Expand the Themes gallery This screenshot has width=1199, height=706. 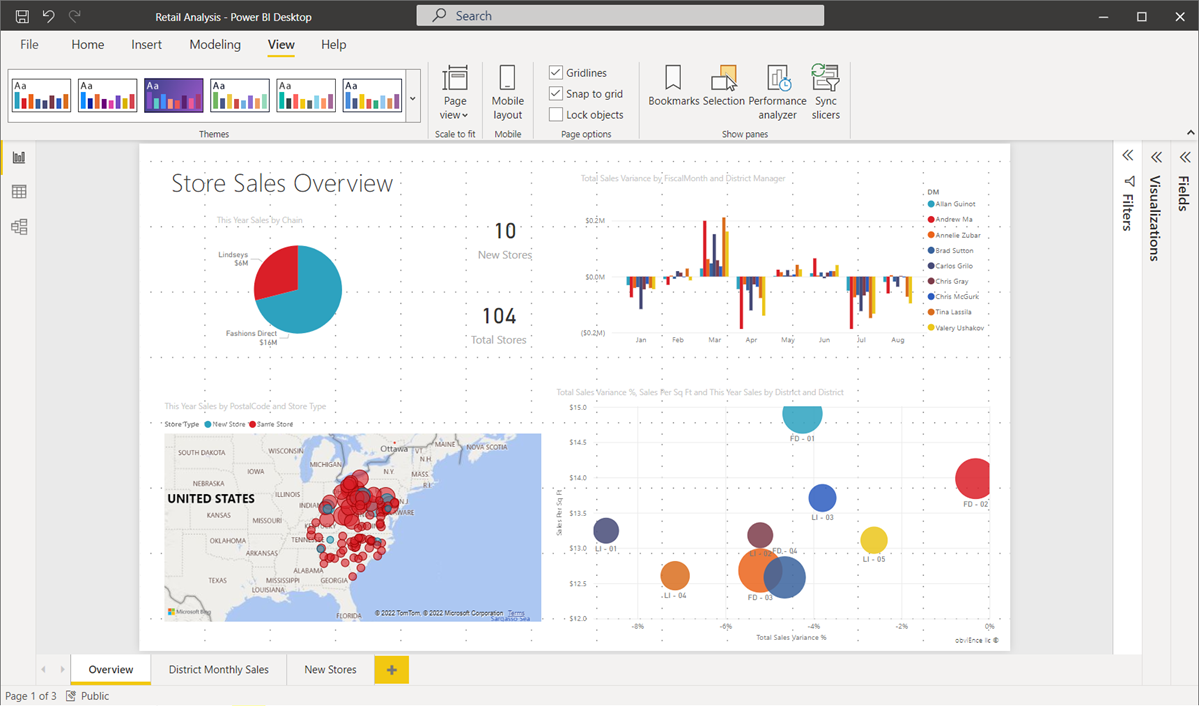point(412,98)
